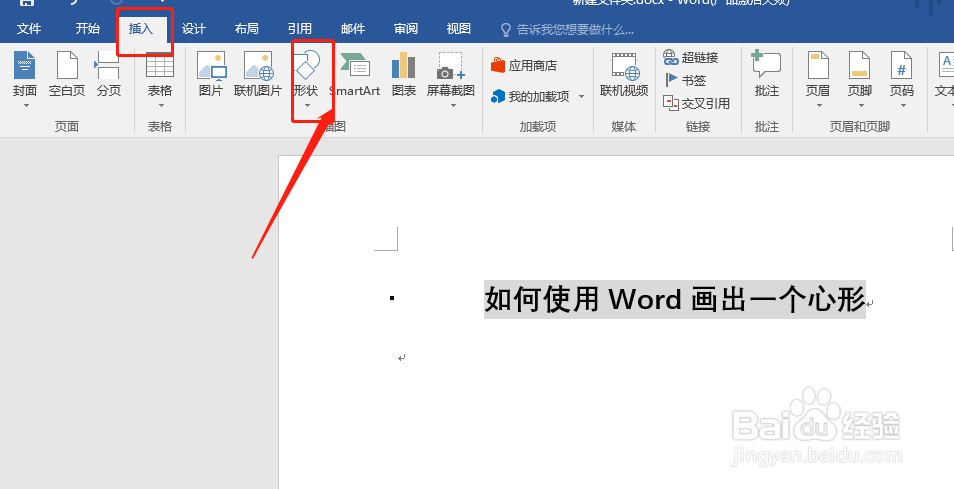
Task: Click the 表格 table icon
Action: pos(160,66)
